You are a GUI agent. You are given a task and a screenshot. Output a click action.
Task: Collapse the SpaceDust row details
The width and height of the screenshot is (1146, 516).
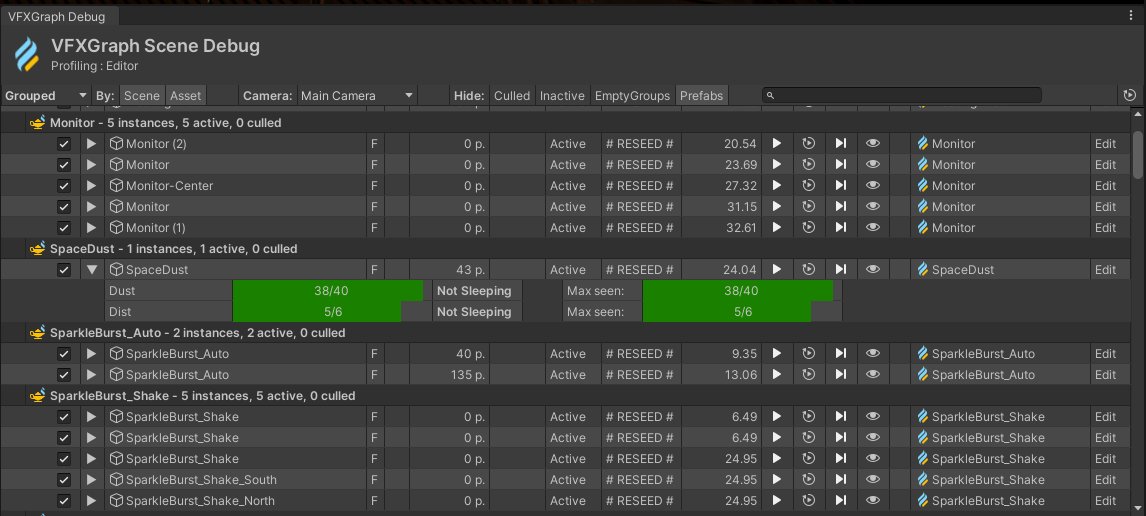coord(91,270)
